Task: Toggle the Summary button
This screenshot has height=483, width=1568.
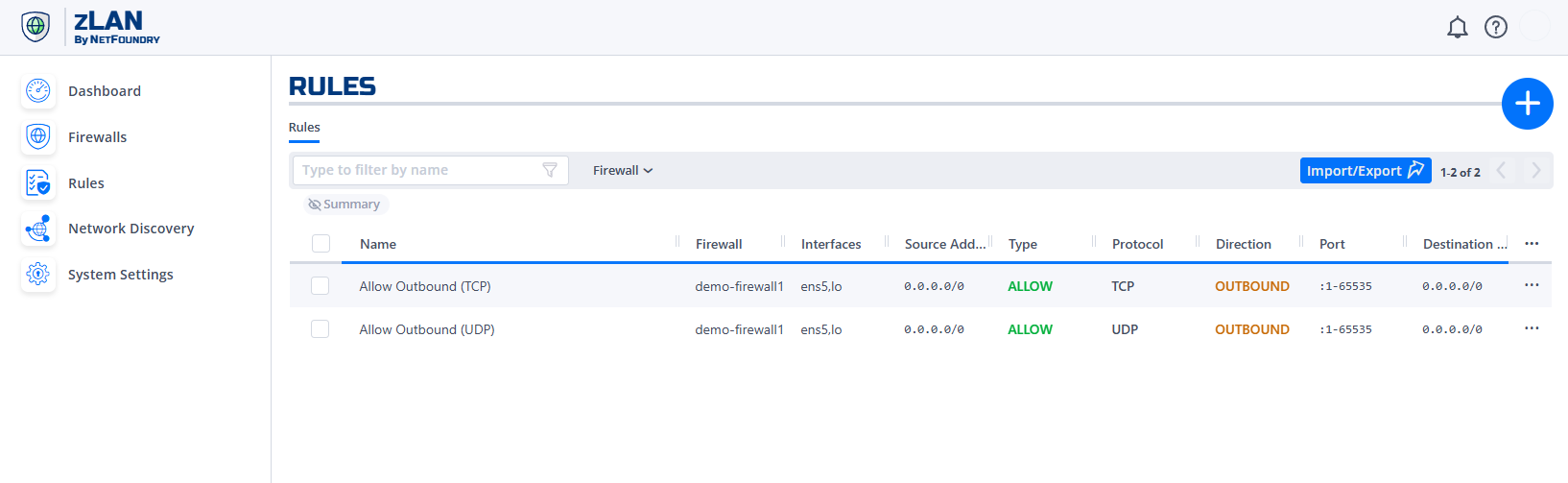Action: click(344, 205)
